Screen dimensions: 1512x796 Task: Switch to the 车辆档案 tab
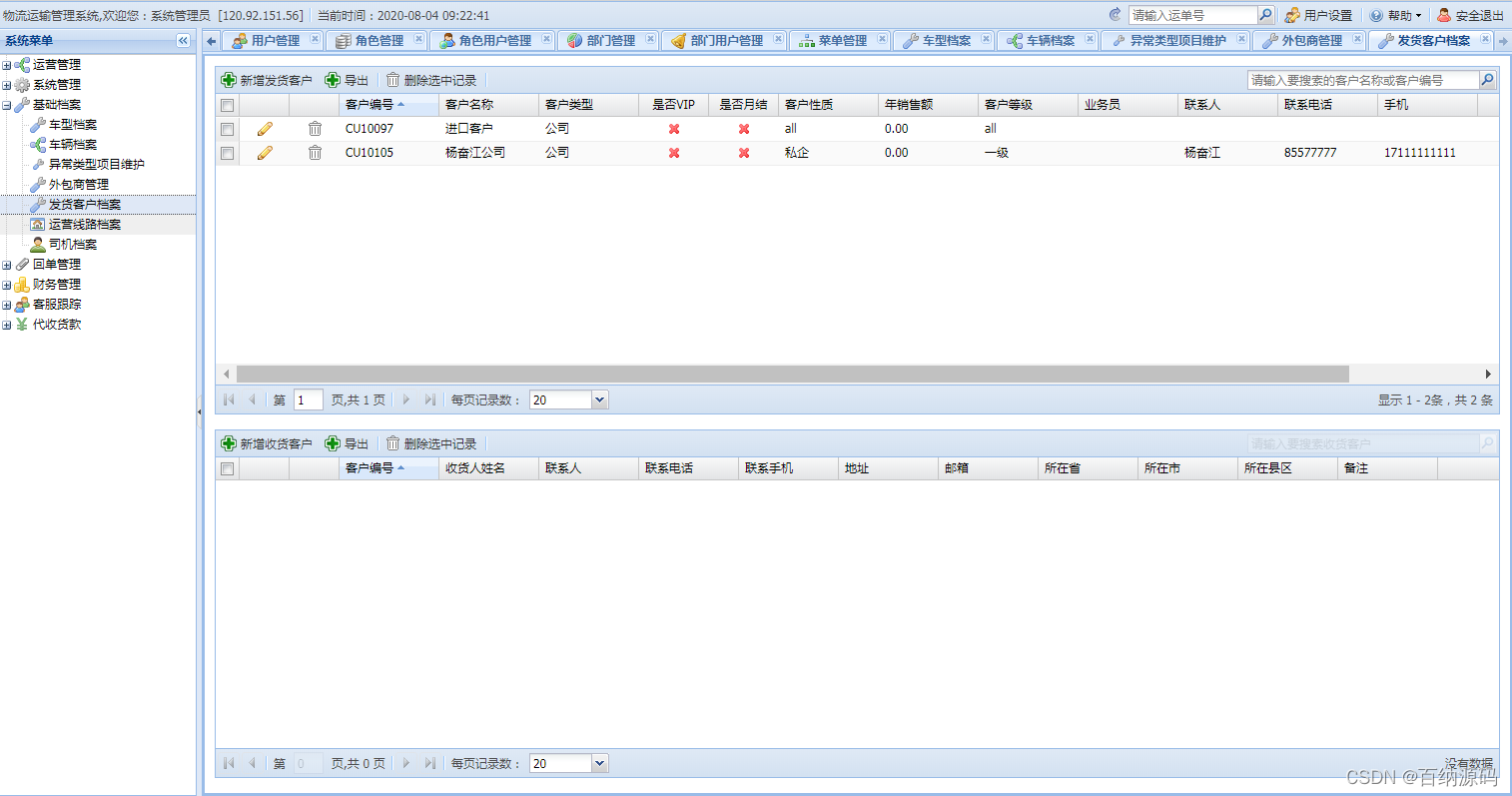tap(1050, 41)
